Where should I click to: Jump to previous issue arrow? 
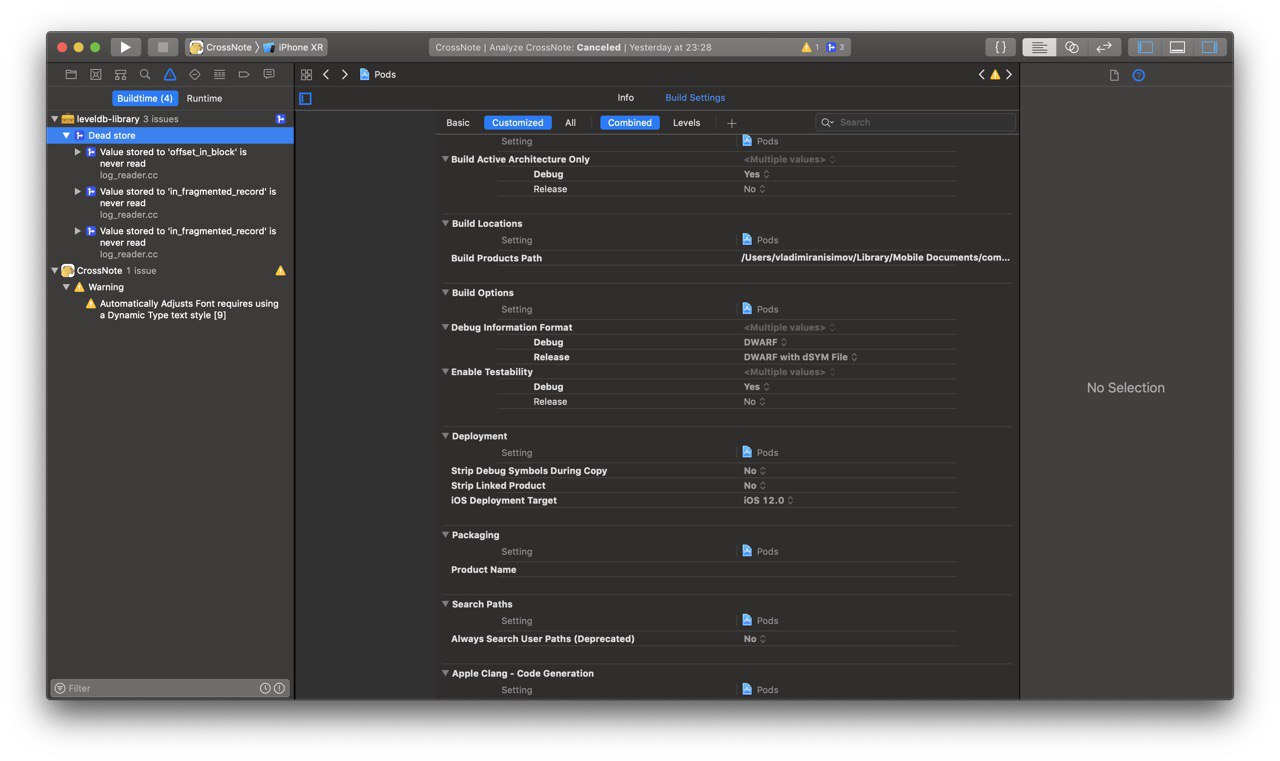[x=982, y=75]
